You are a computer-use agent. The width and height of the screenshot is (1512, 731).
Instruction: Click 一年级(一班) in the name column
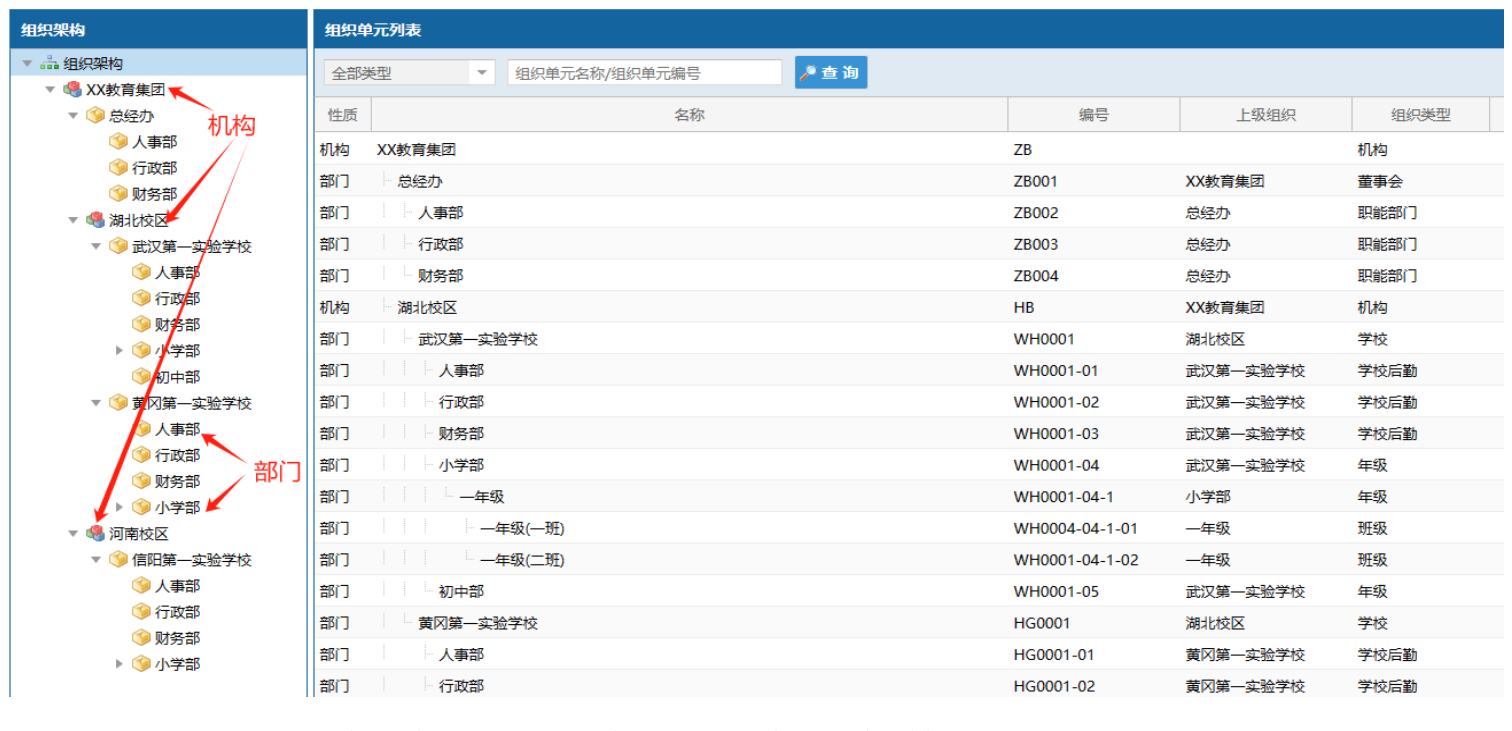point(522,528)
